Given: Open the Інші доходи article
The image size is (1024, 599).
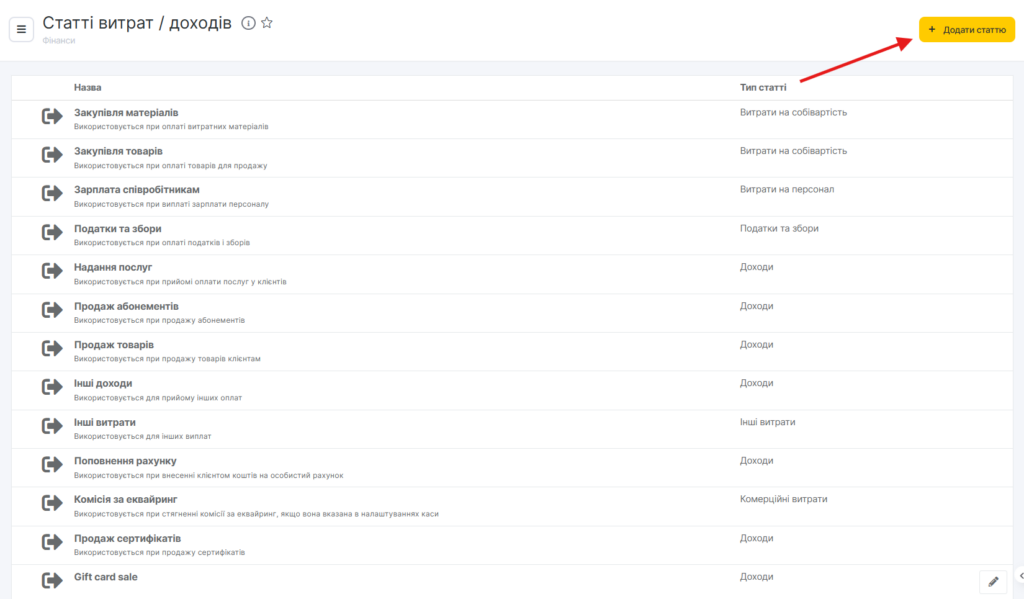Looking at the screenshot, I should click(x=103, y=383).
